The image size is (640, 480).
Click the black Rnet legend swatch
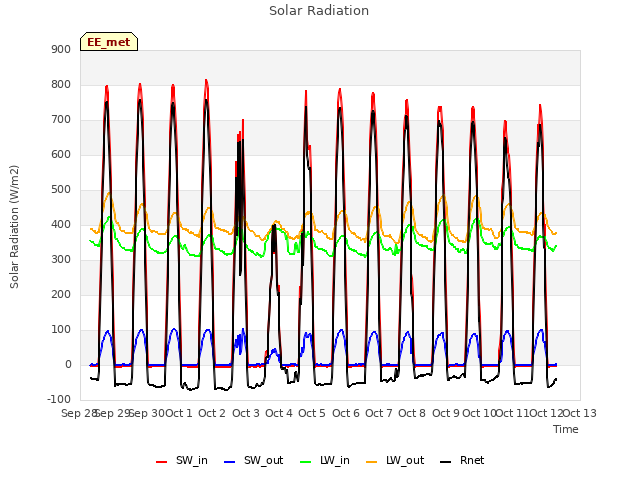446,462
